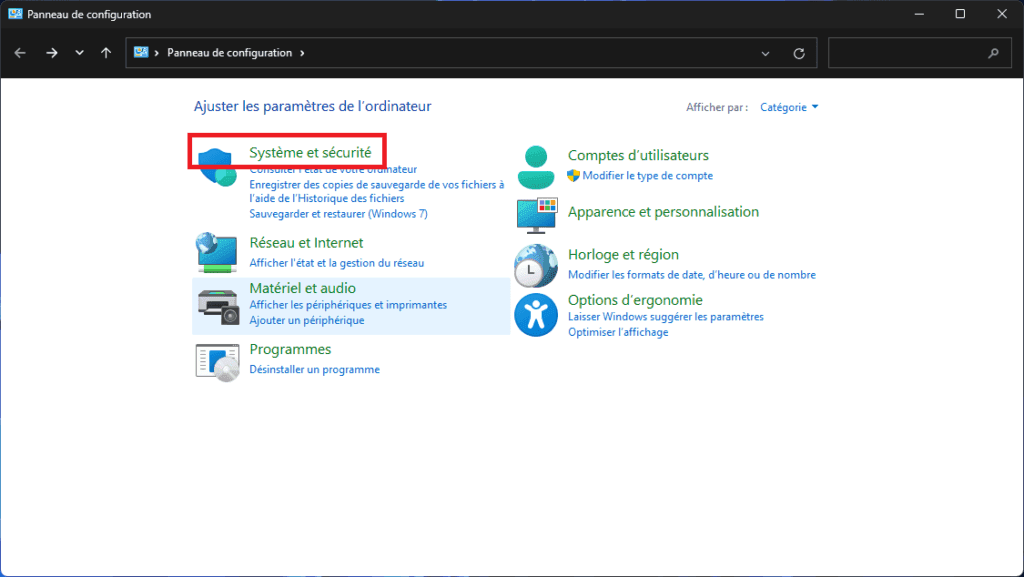Click the search magnifier icon
Screen dimensions: 1024x577
coord(993,54)
